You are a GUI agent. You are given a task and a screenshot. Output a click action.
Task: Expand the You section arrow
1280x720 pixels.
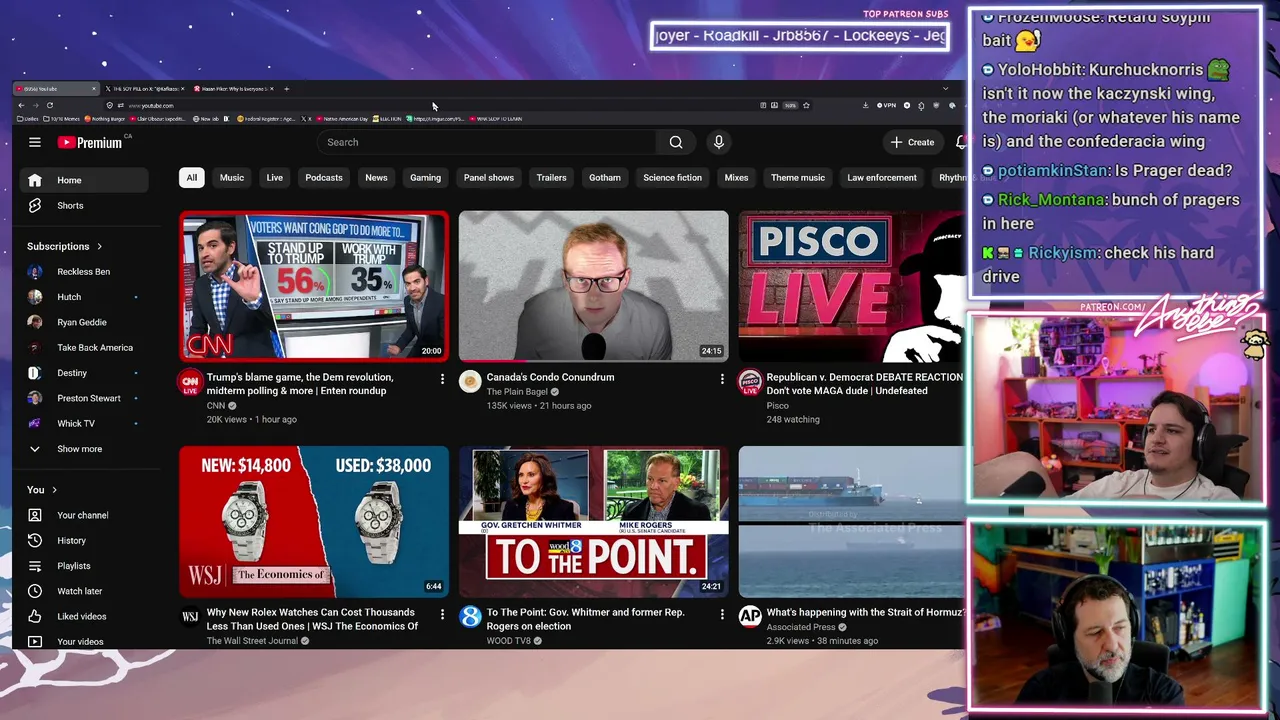coord(54,490)
